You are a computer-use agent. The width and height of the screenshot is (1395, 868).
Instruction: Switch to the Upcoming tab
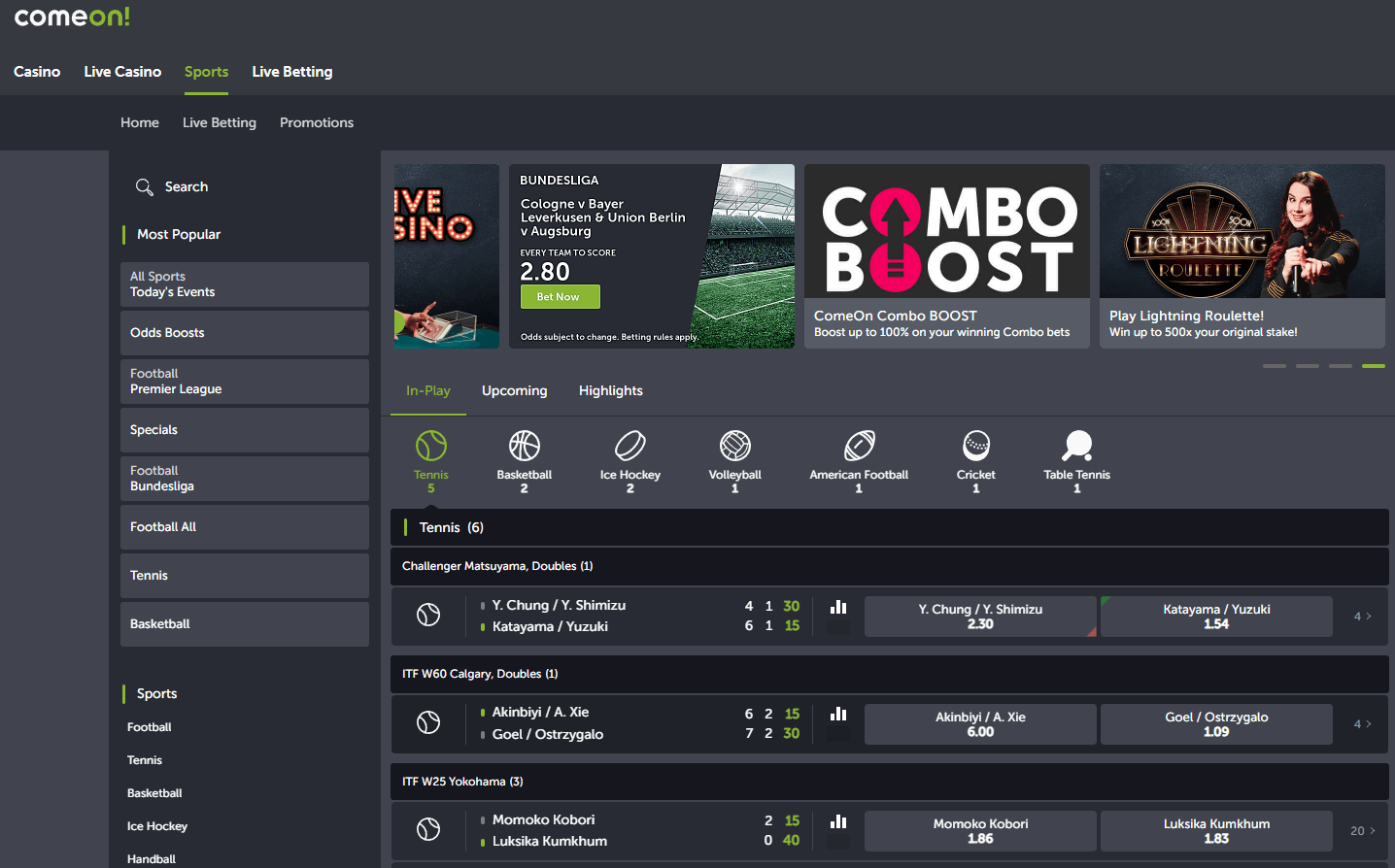tap(515, 390)
